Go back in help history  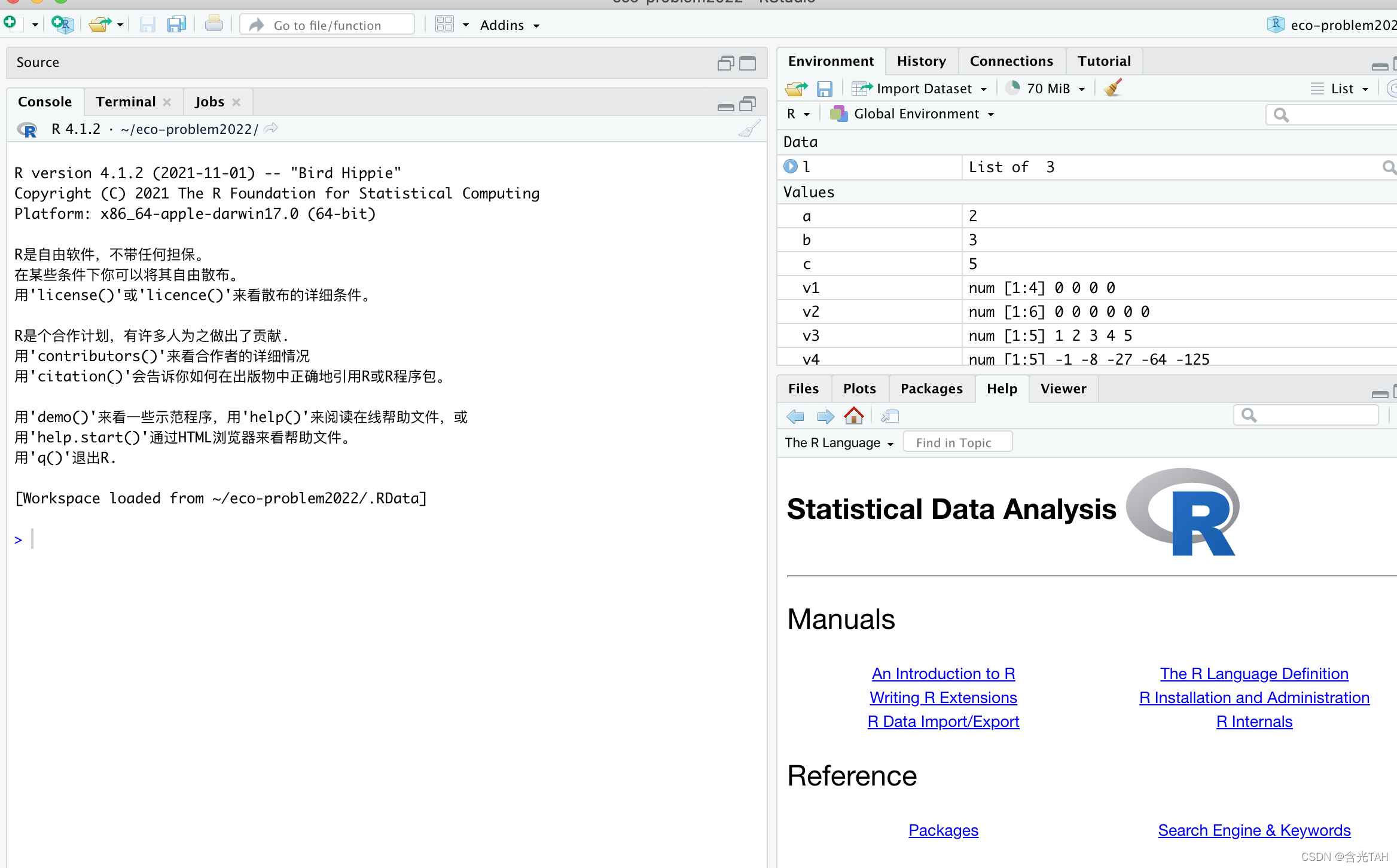coord(795,416)
